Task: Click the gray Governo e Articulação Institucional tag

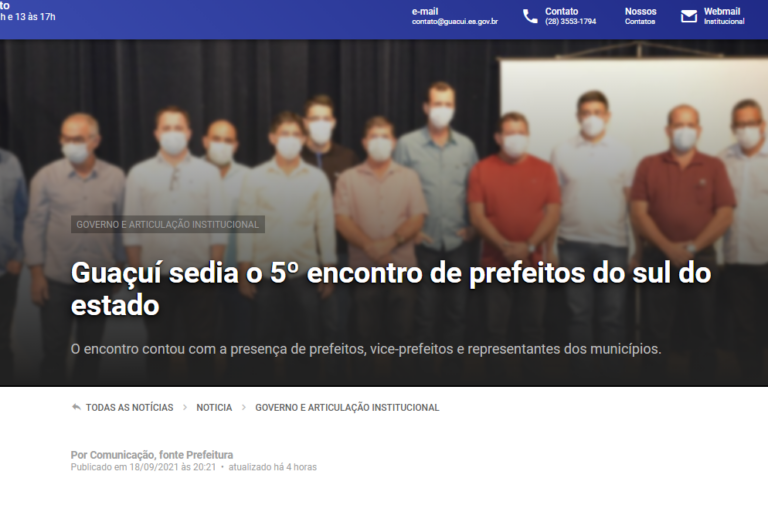Action: click(x=168, y=224)
